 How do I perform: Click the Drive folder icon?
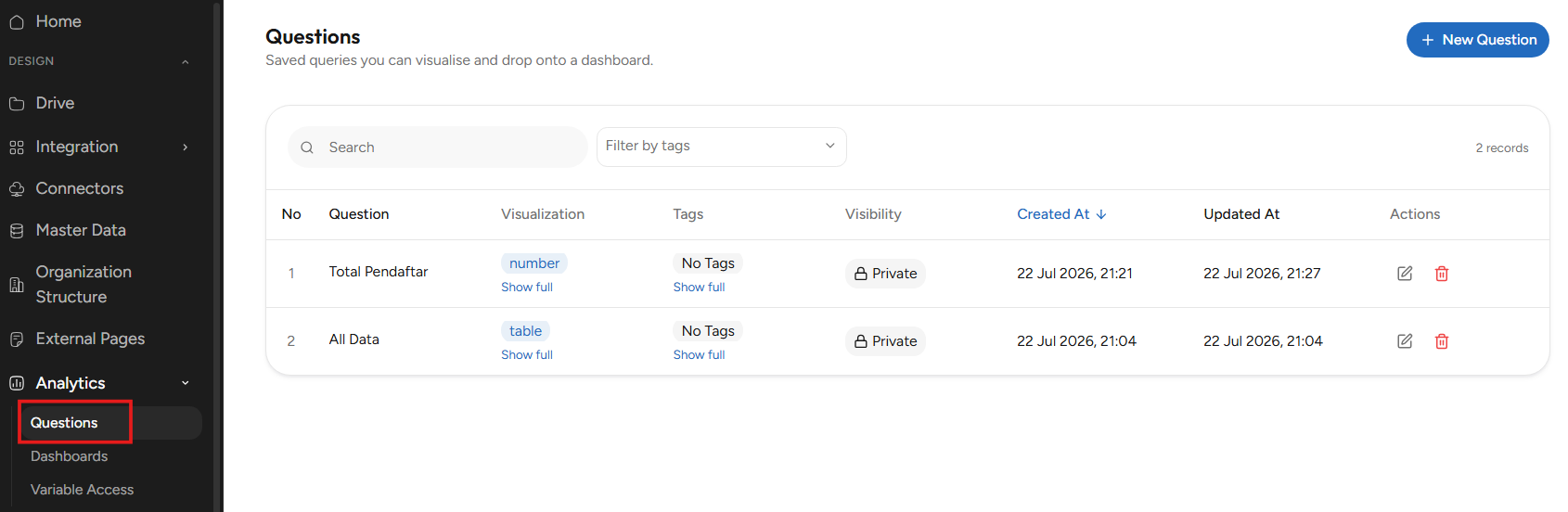(x=17, y=104)
